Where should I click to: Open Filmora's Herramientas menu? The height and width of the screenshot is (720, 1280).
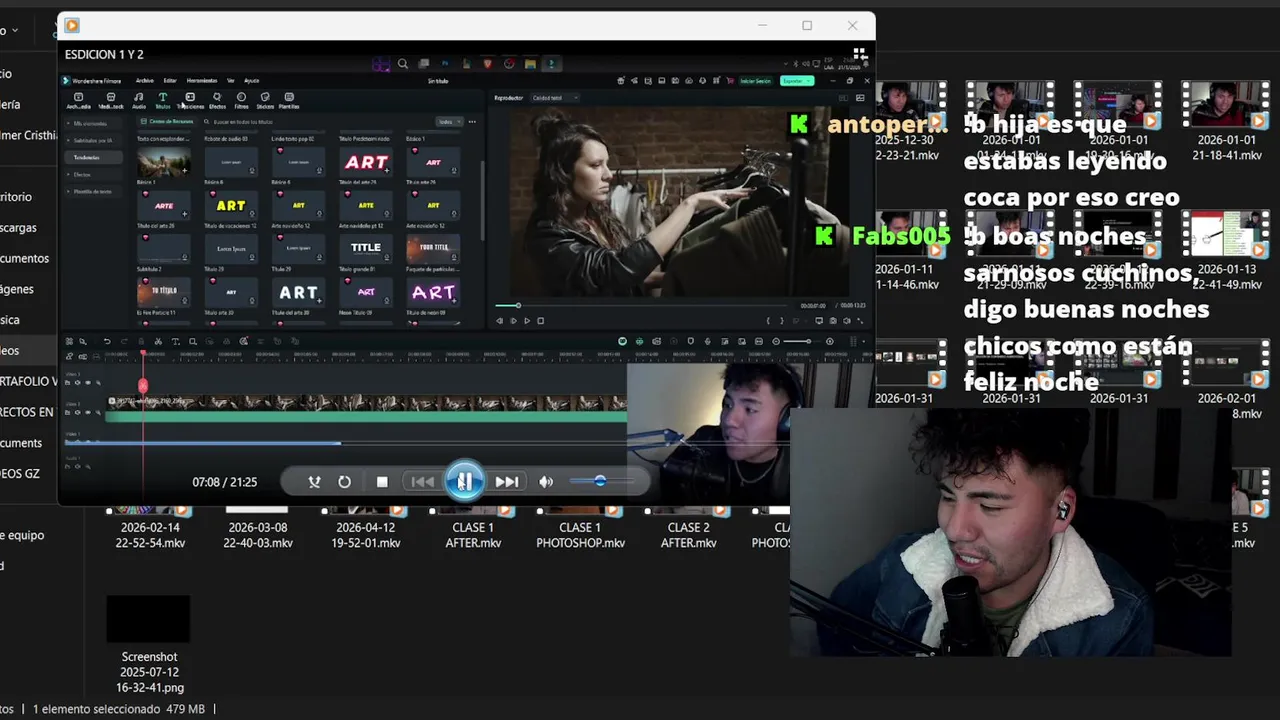202,80
